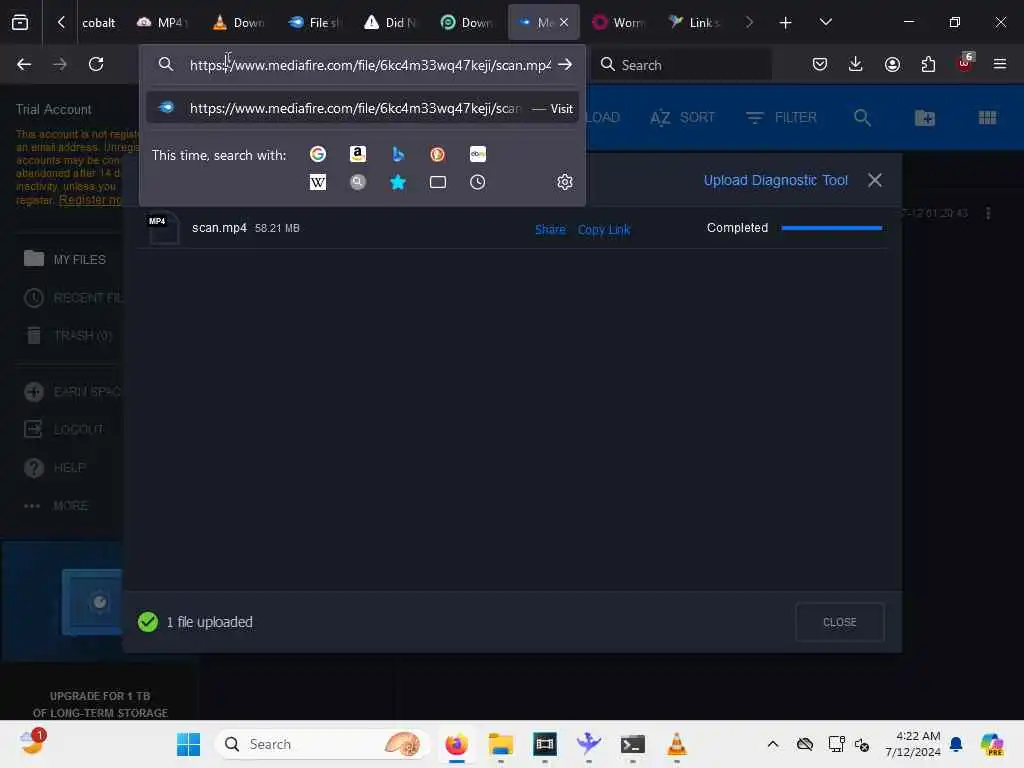Switch to the cobalt tab
Image resolution: width=1024 pixels, height=768 pixels.
coord(98,22)
